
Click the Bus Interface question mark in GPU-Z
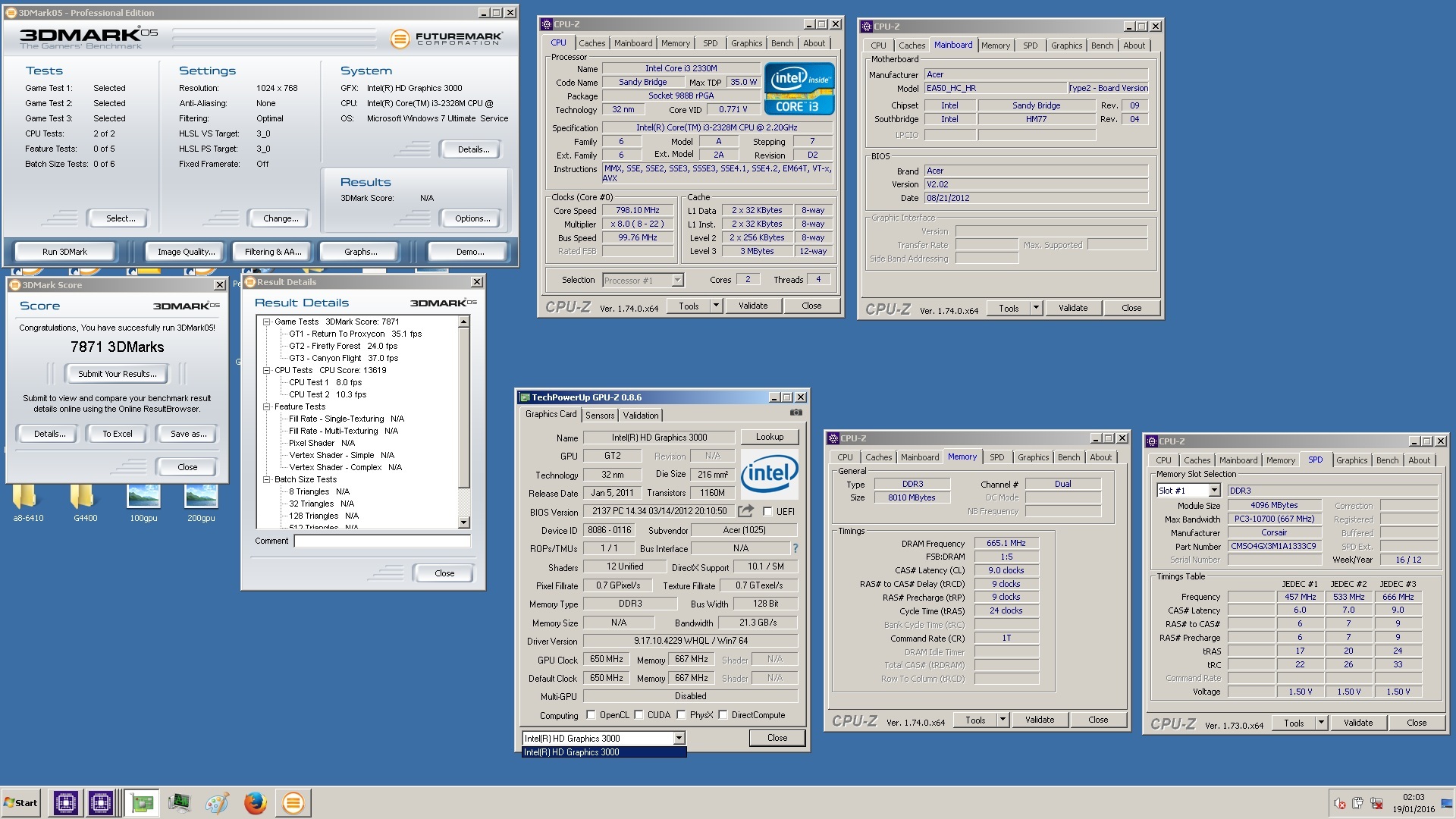coord(795,548)
